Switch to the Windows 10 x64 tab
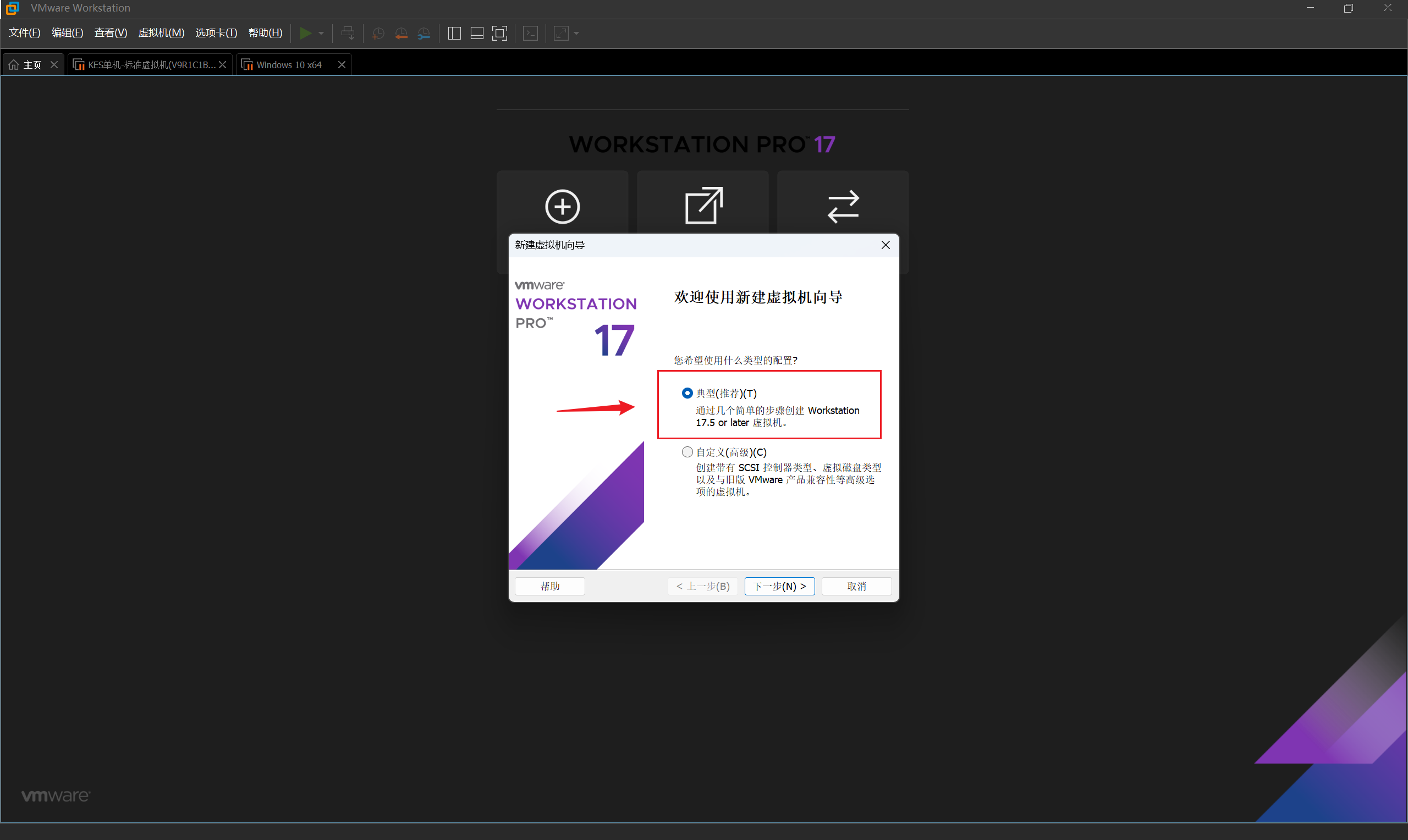 [289, 65]
